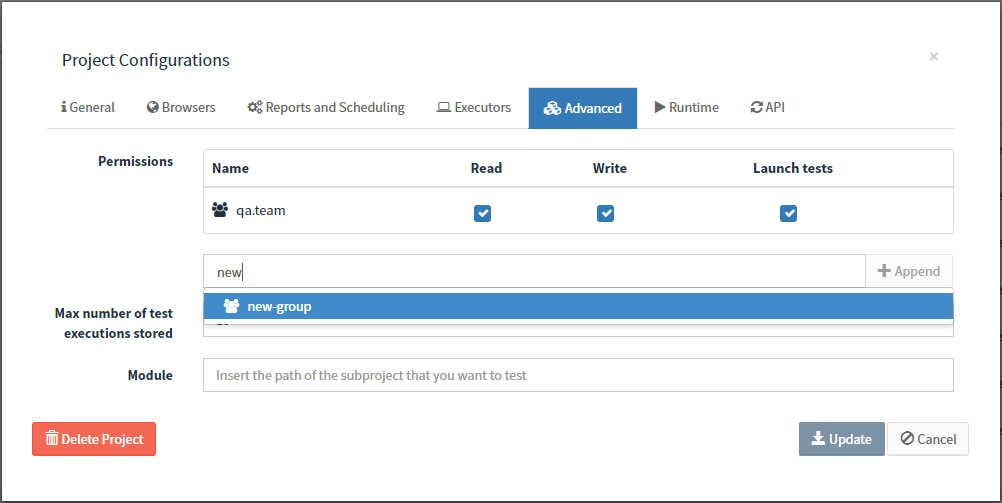The height and width of the screenshot is (503, 1002).
Task: Click the Append button
Action: [x=909, y=271]
